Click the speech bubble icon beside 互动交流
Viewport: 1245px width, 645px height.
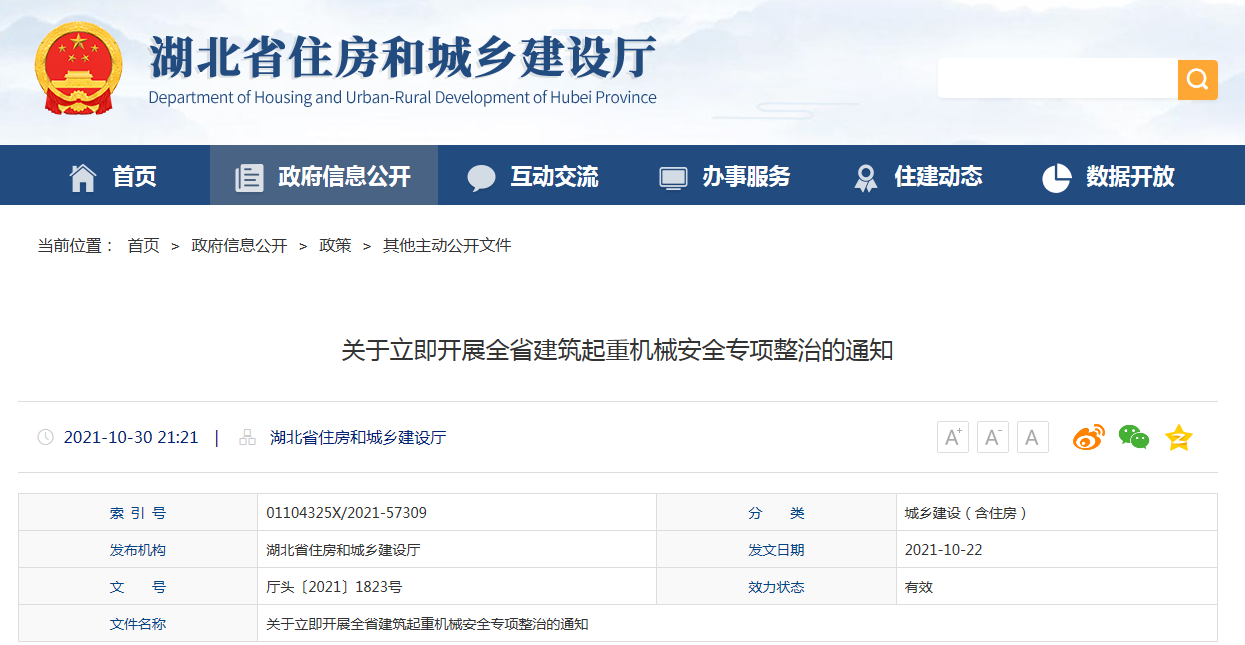click(482, 175)
